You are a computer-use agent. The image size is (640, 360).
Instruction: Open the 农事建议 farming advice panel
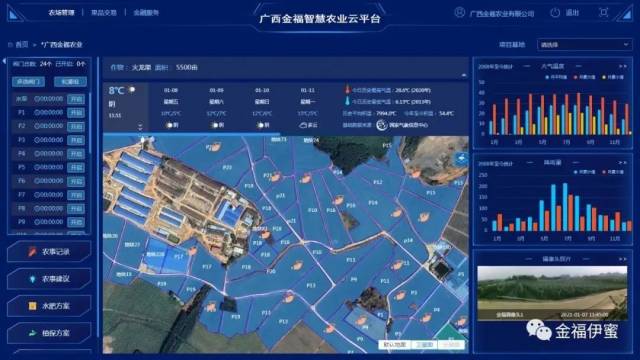[49, 279]
